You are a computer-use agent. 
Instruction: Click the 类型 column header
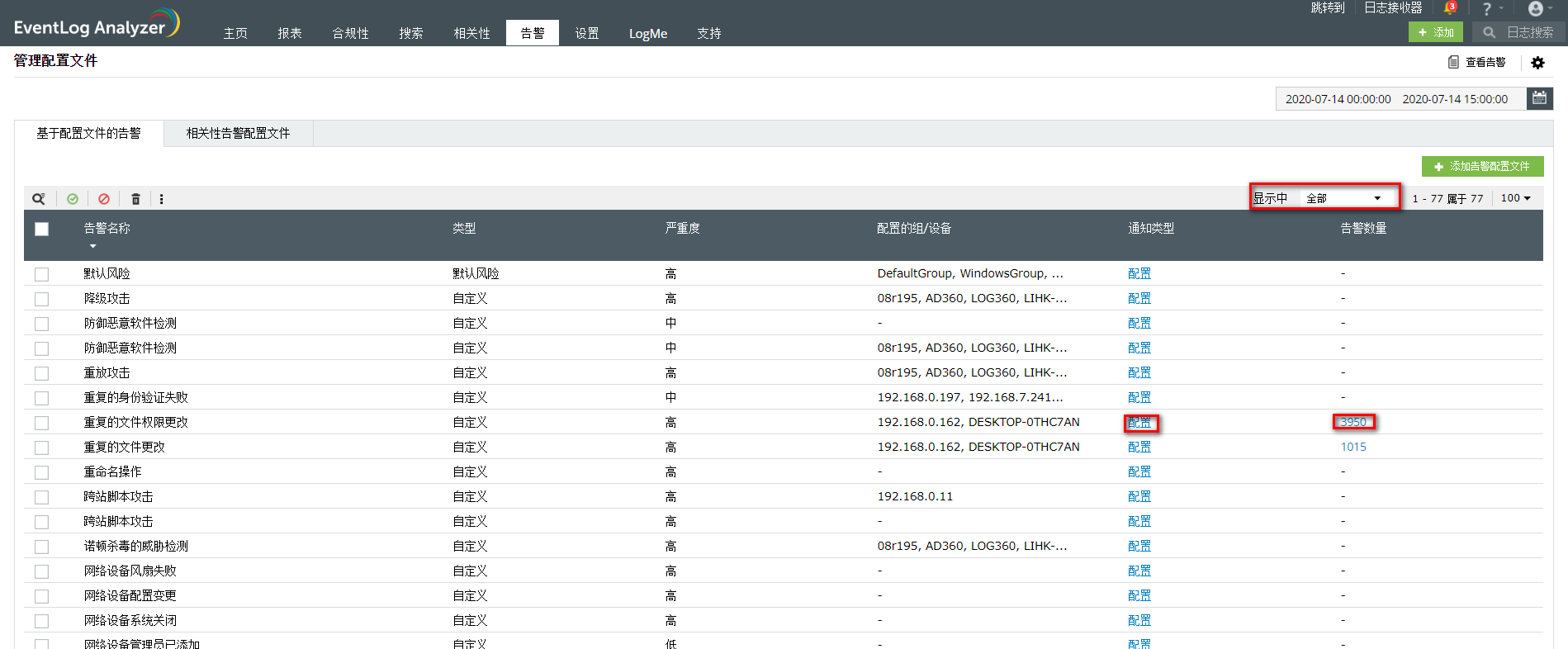tap(464, 228)
